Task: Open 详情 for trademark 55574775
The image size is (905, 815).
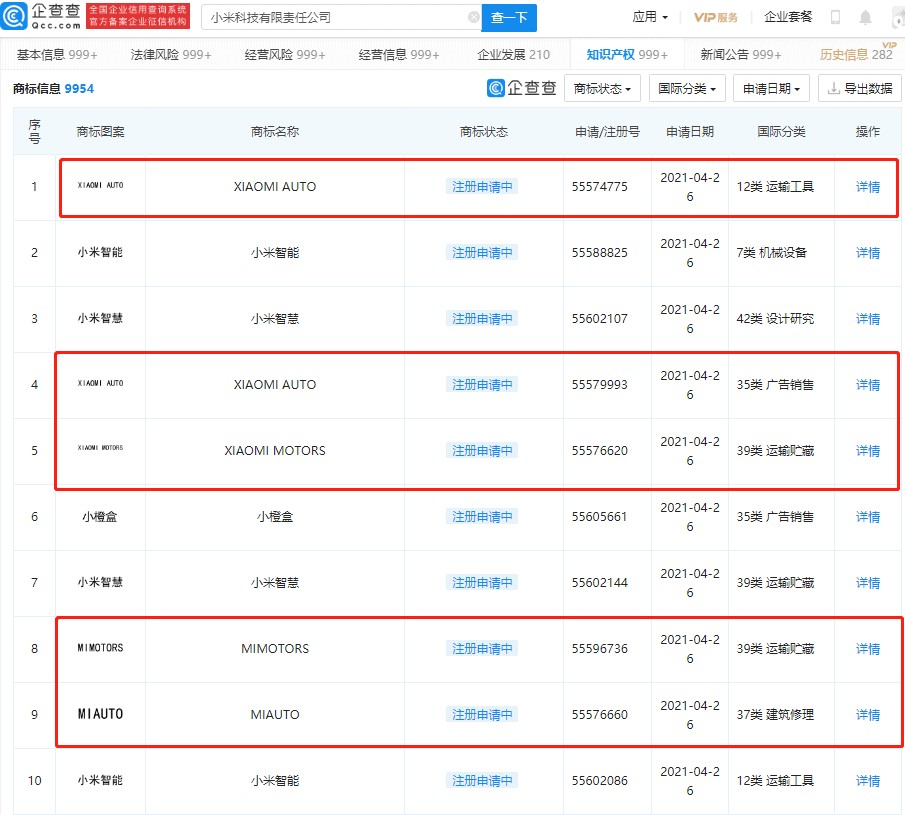Action: 867,187
